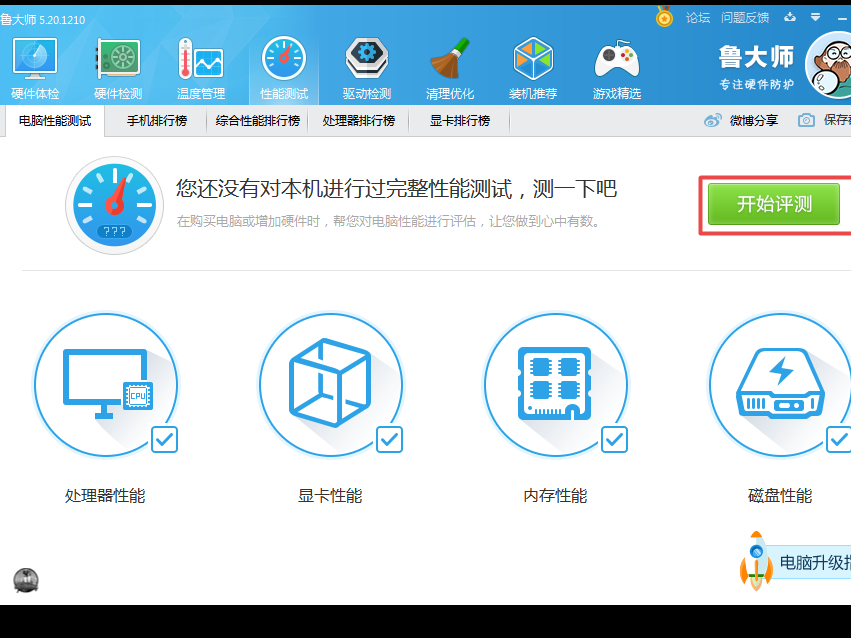Click the headline about complete performance test
This screenshot has height=638, width=851.
tap(396, 189)
